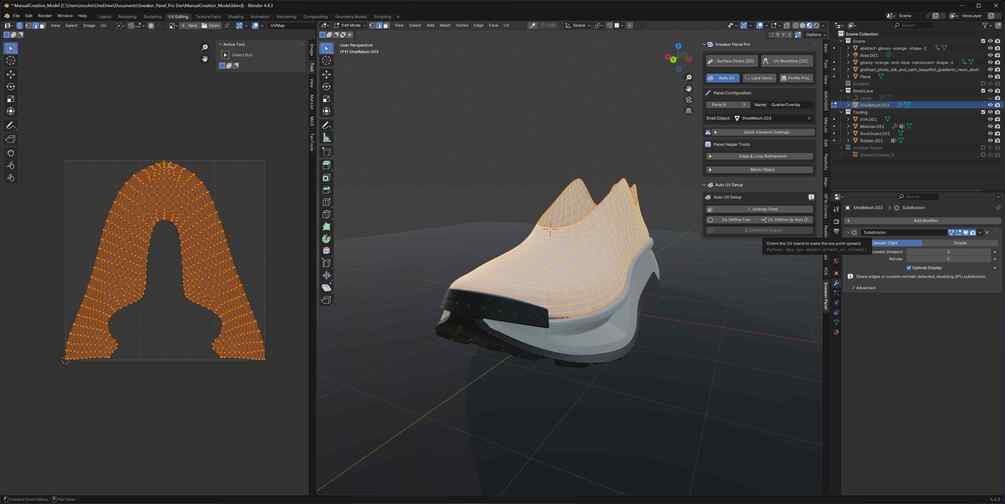
Task: Open the Panel preset dropdown in Panel Configuration
Action: click(x=727, y=105)
